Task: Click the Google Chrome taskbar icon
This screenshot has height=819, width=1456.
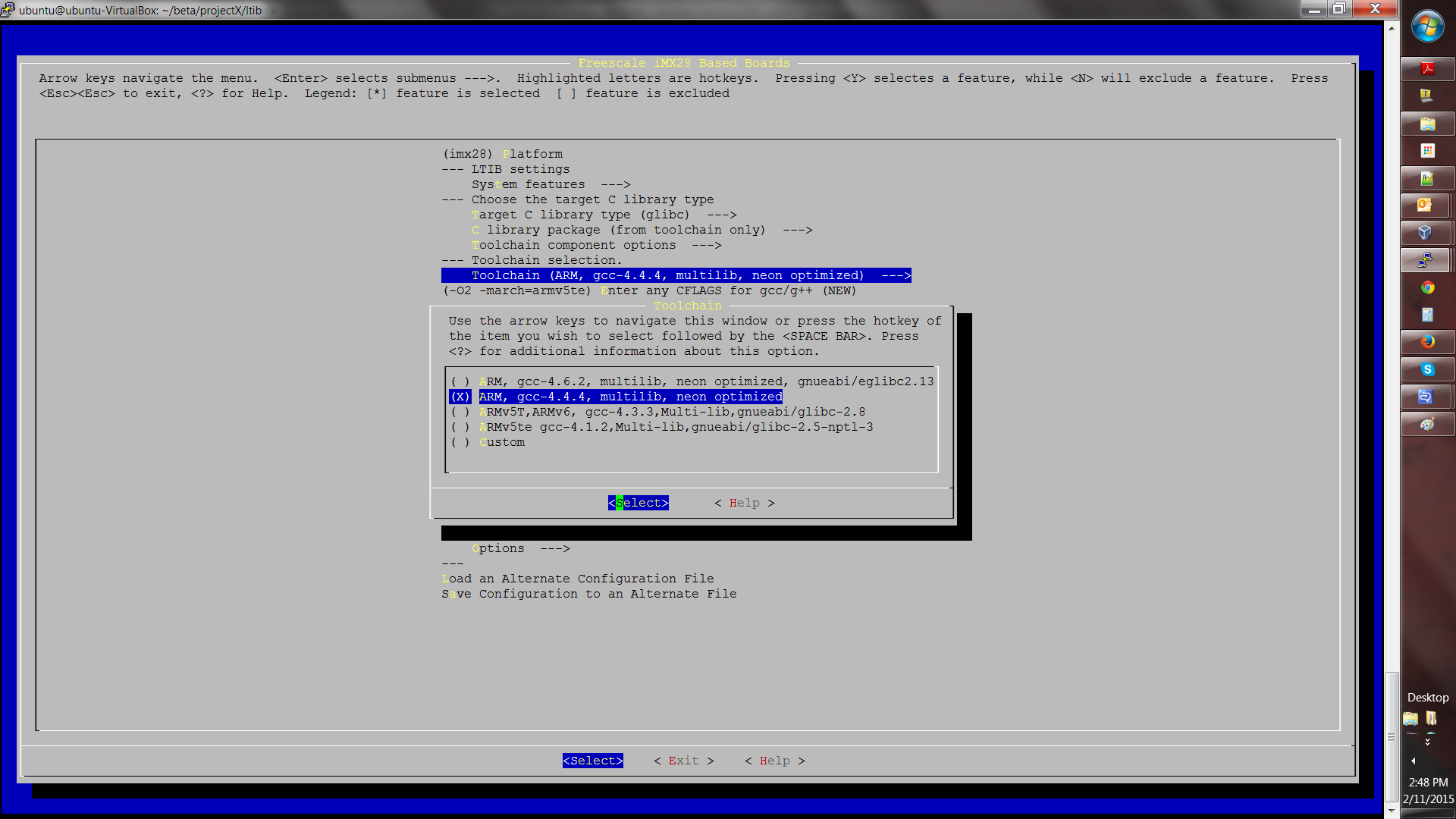Action: tap(1427, 287)
